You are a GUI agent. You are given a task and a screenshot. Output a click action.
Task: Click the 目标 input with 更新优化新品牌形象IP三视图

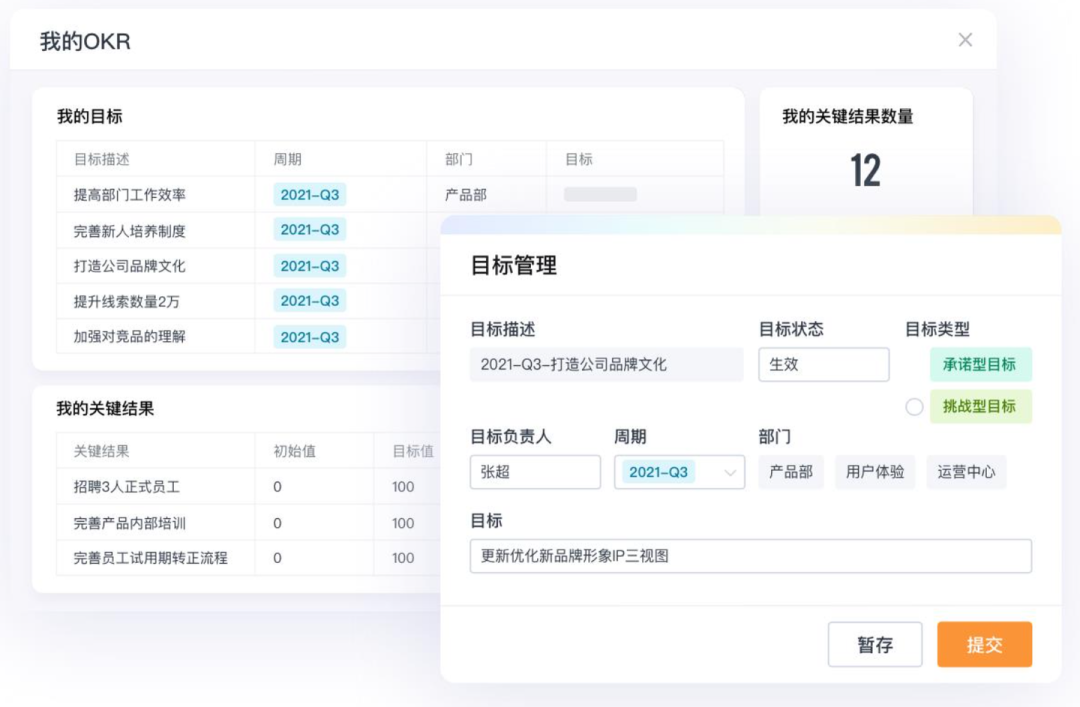tap(751, 556)
